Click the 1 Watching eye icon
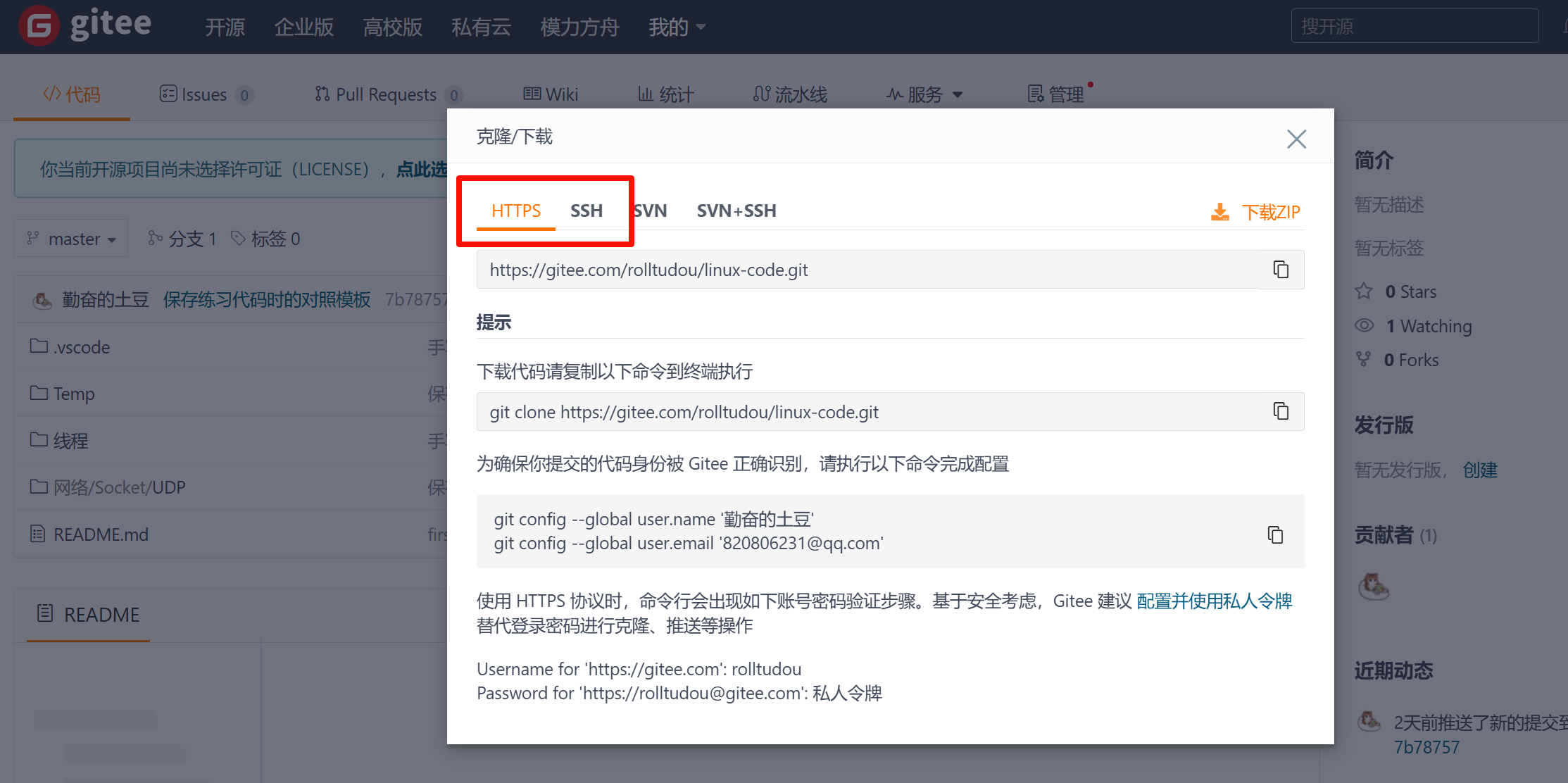This screenshot has width=1568, height=783. tap(1365, 325)
